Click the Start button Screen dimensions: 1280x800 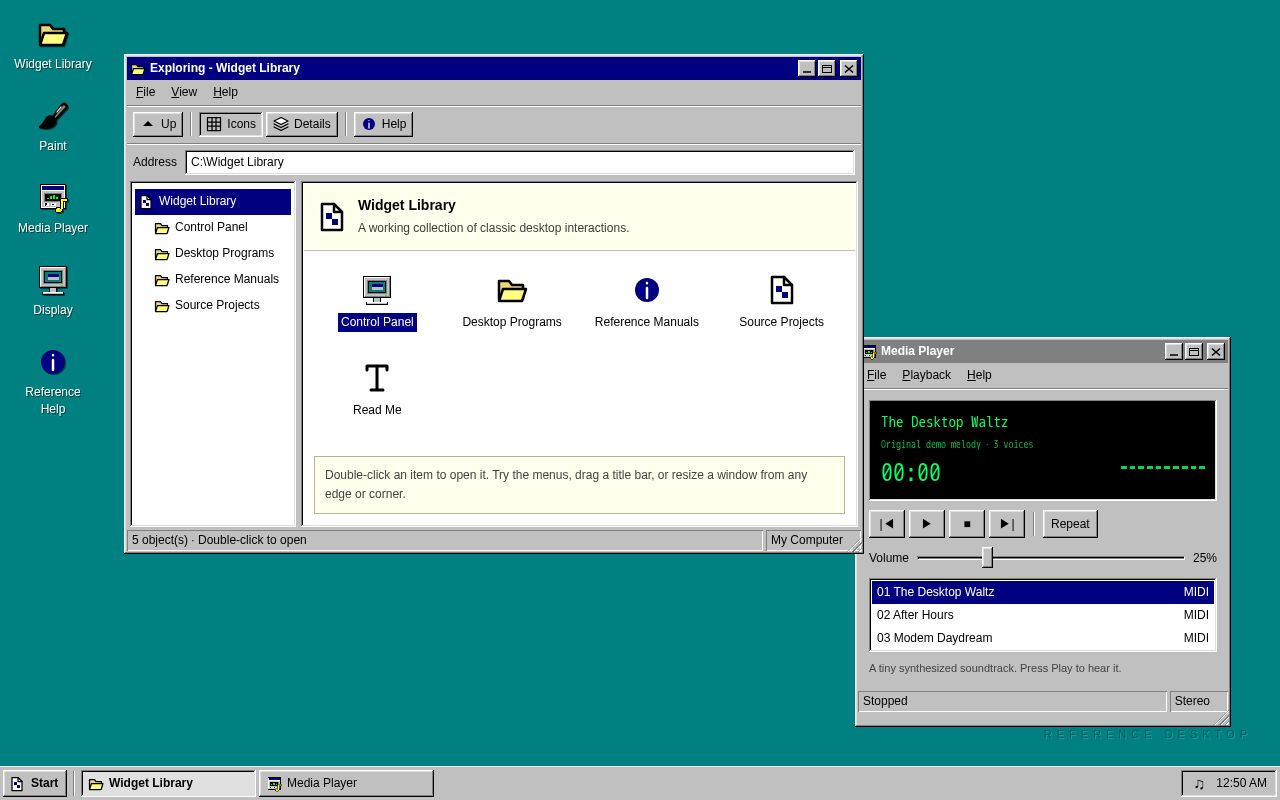tap(35, 783)
